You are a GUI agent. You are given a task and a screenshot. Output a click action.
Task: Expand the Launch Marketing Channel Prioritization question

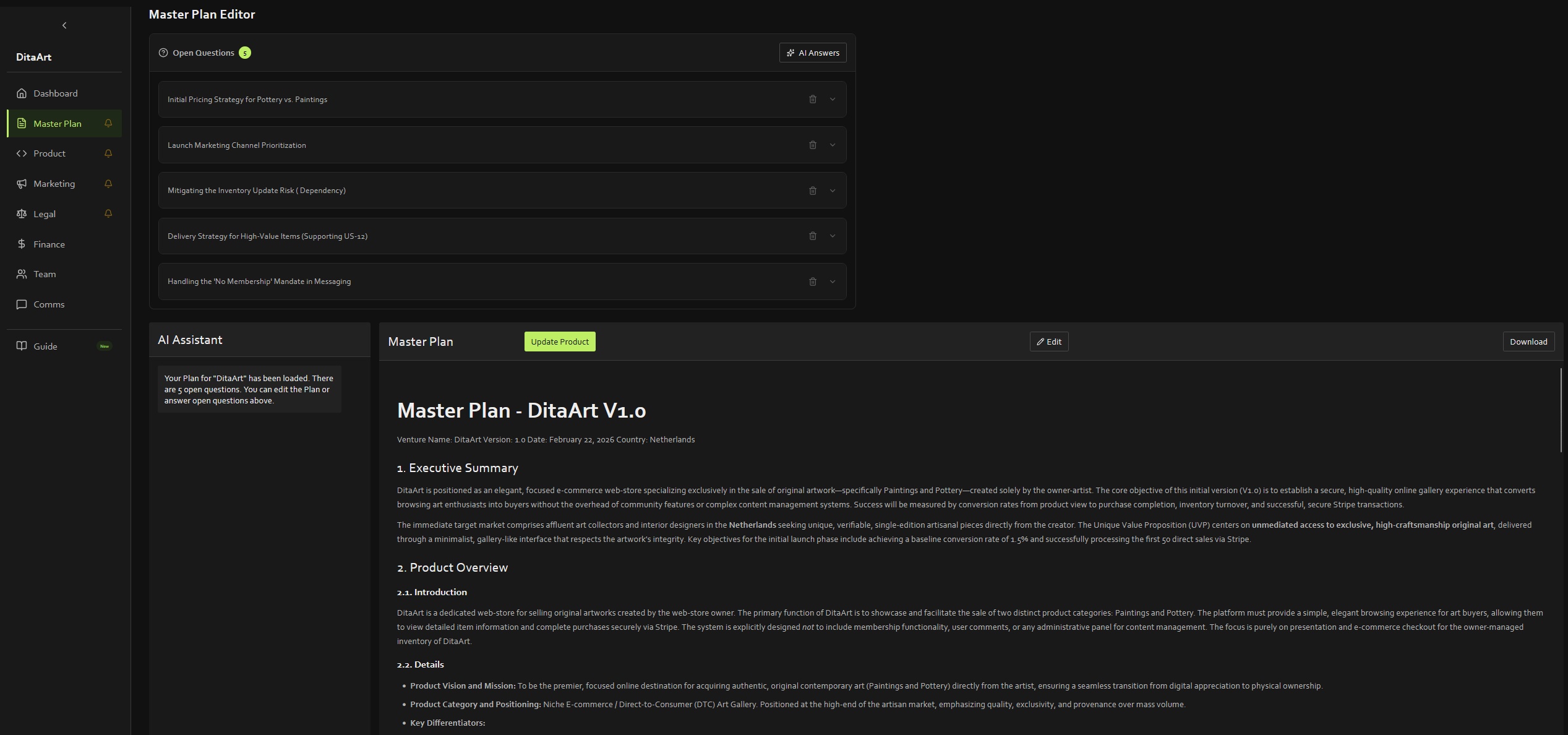832,144
